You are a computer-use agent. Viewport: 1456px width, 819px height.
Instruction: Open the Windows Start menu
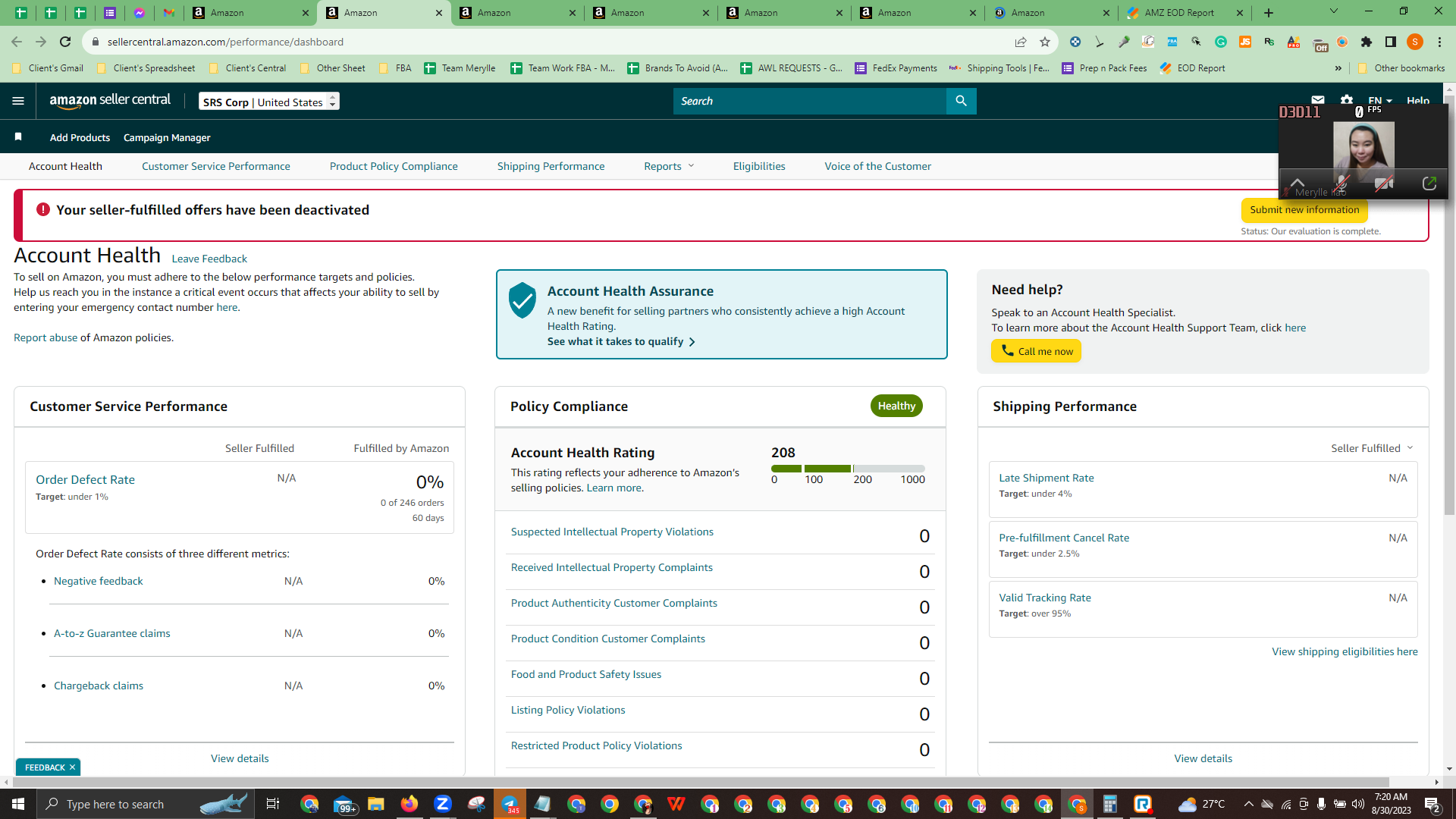pyautogui.click(x=18, y=804)
